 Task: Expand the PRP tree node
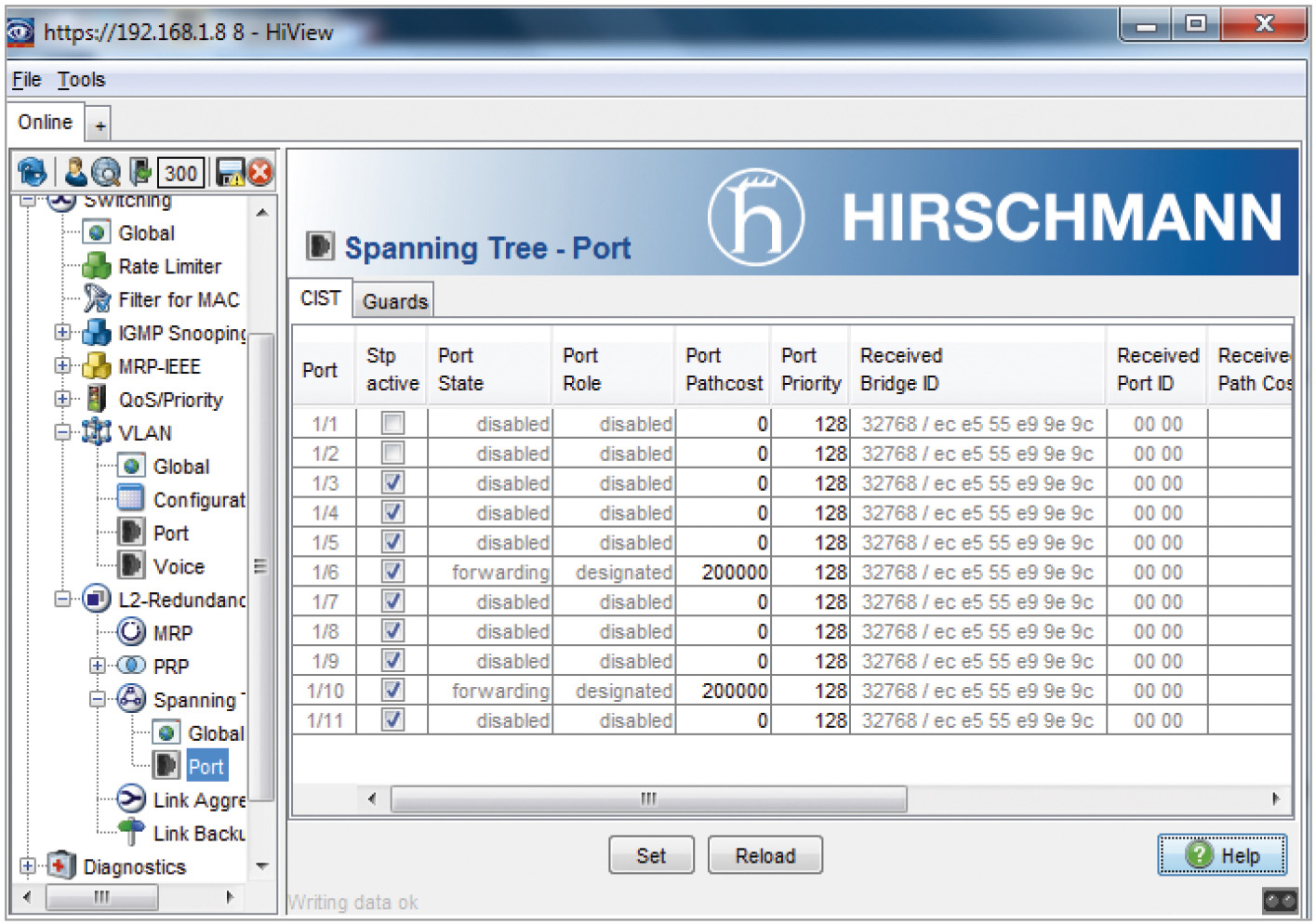[x=98, y=666]
